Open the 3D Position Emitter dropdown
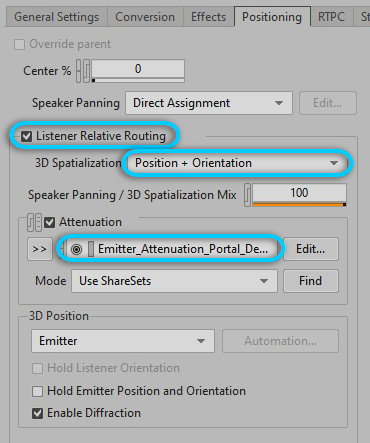The height and width of the screenshot is (443, 370). pos(123,341)
